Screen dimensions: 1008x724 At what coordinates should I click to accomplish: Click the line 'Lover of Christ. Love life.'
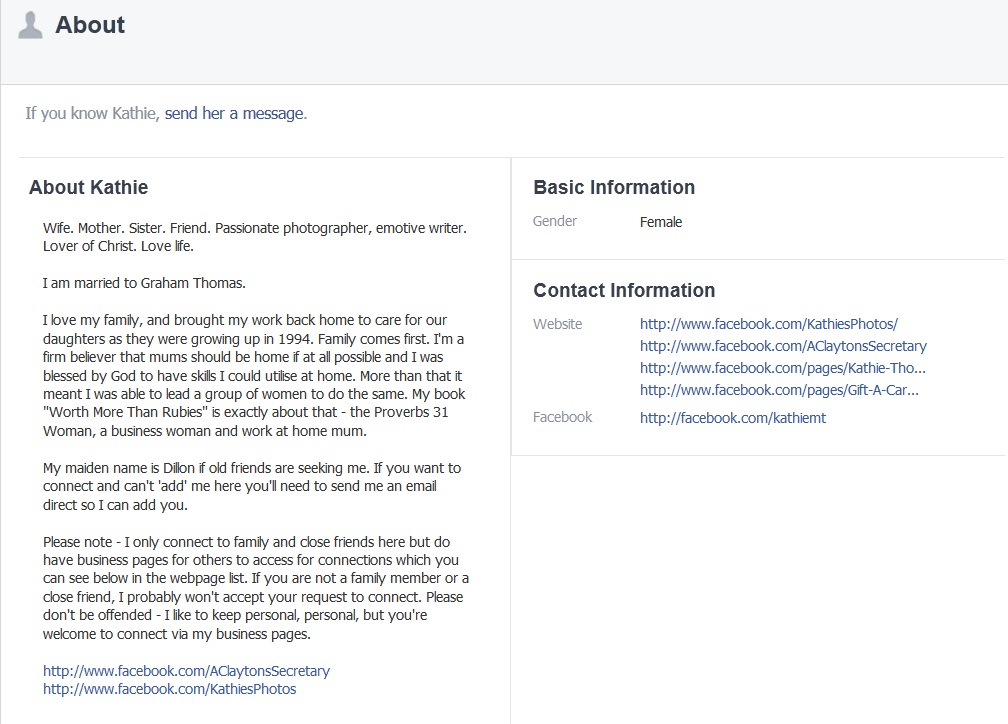pos(118,246)
